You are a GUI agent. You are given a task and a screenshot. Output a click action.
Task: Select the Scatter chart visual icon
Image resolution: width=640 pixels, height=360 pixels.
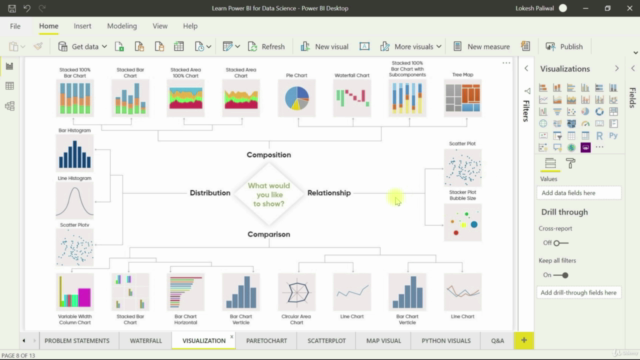point(571,111)
